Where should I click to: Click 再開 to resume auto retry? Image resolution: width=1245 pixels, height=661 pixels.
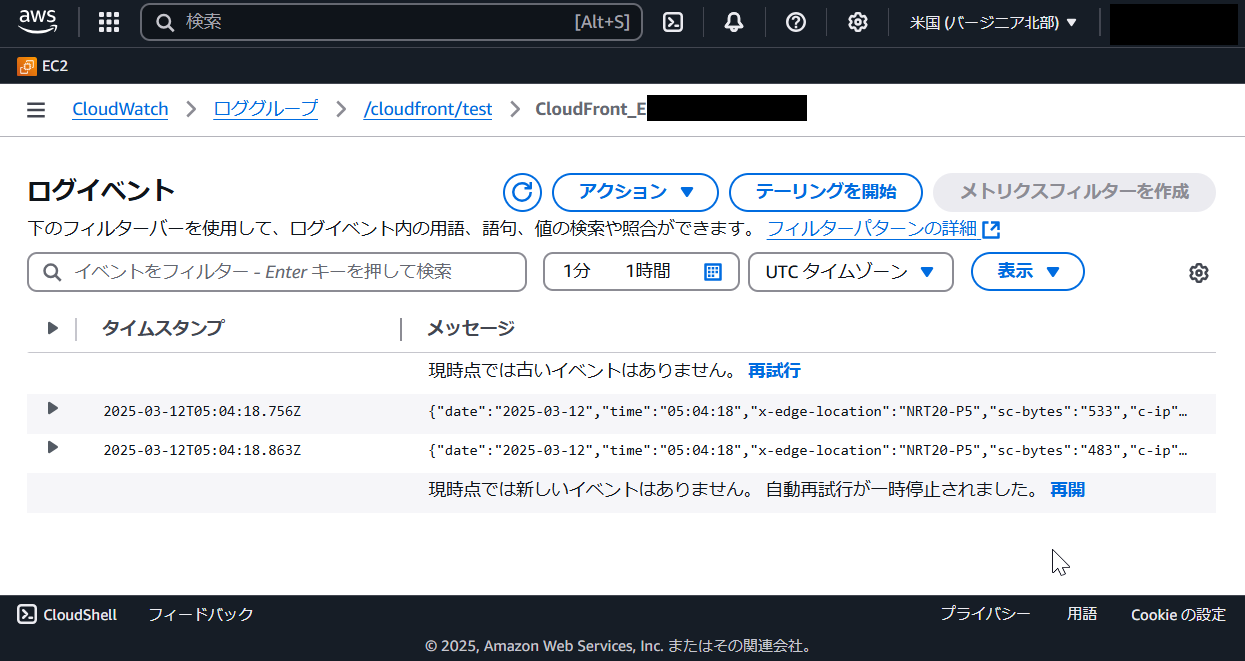(x=1067, y=490)
